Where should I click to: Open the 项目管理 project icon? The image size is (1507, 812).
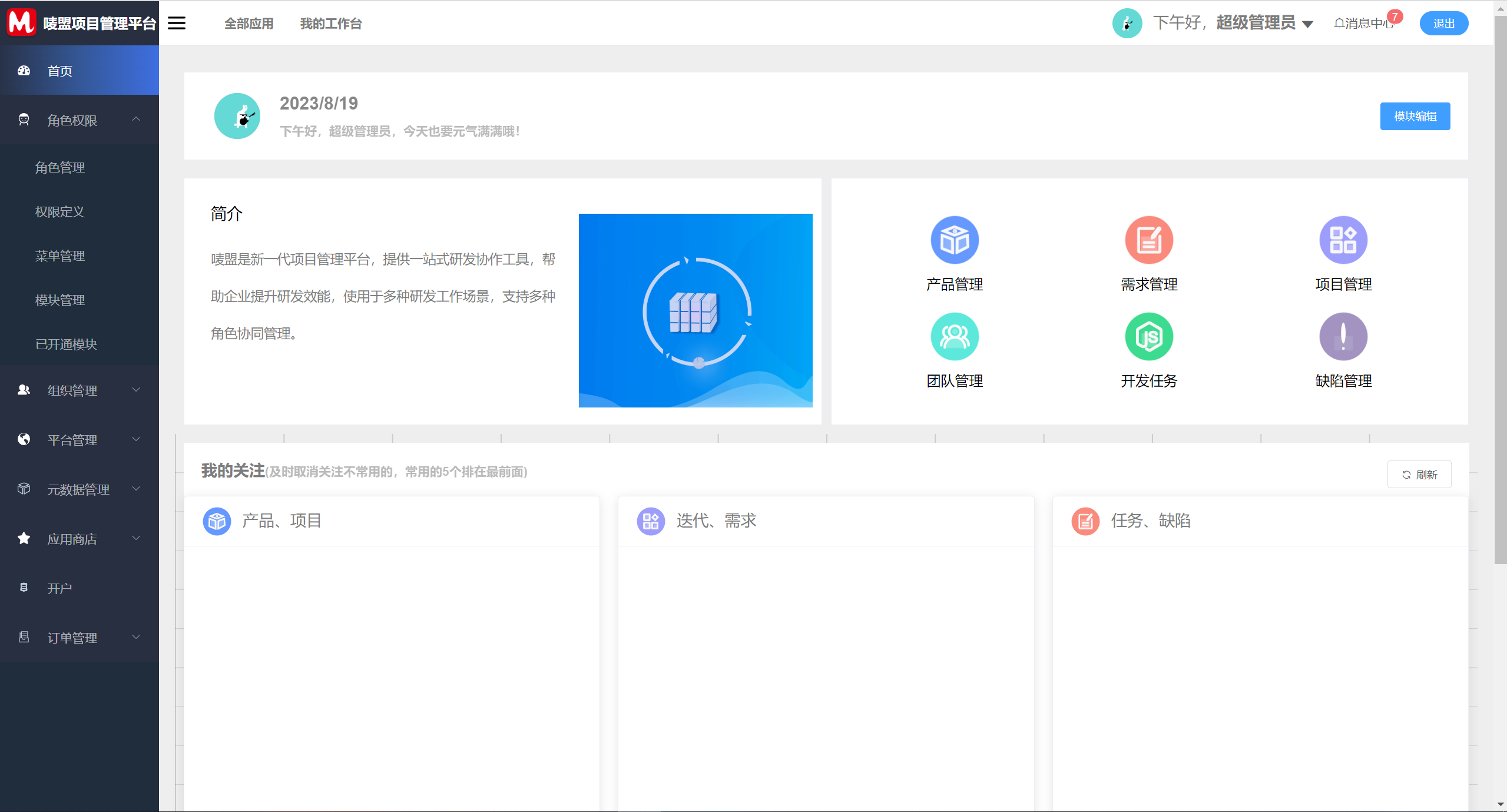(x=1343, y=240)
